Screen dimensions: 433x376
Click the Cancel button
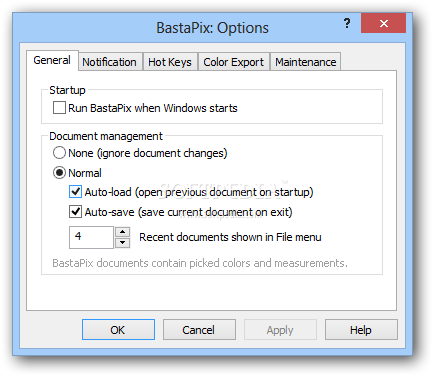coord(199,330)
